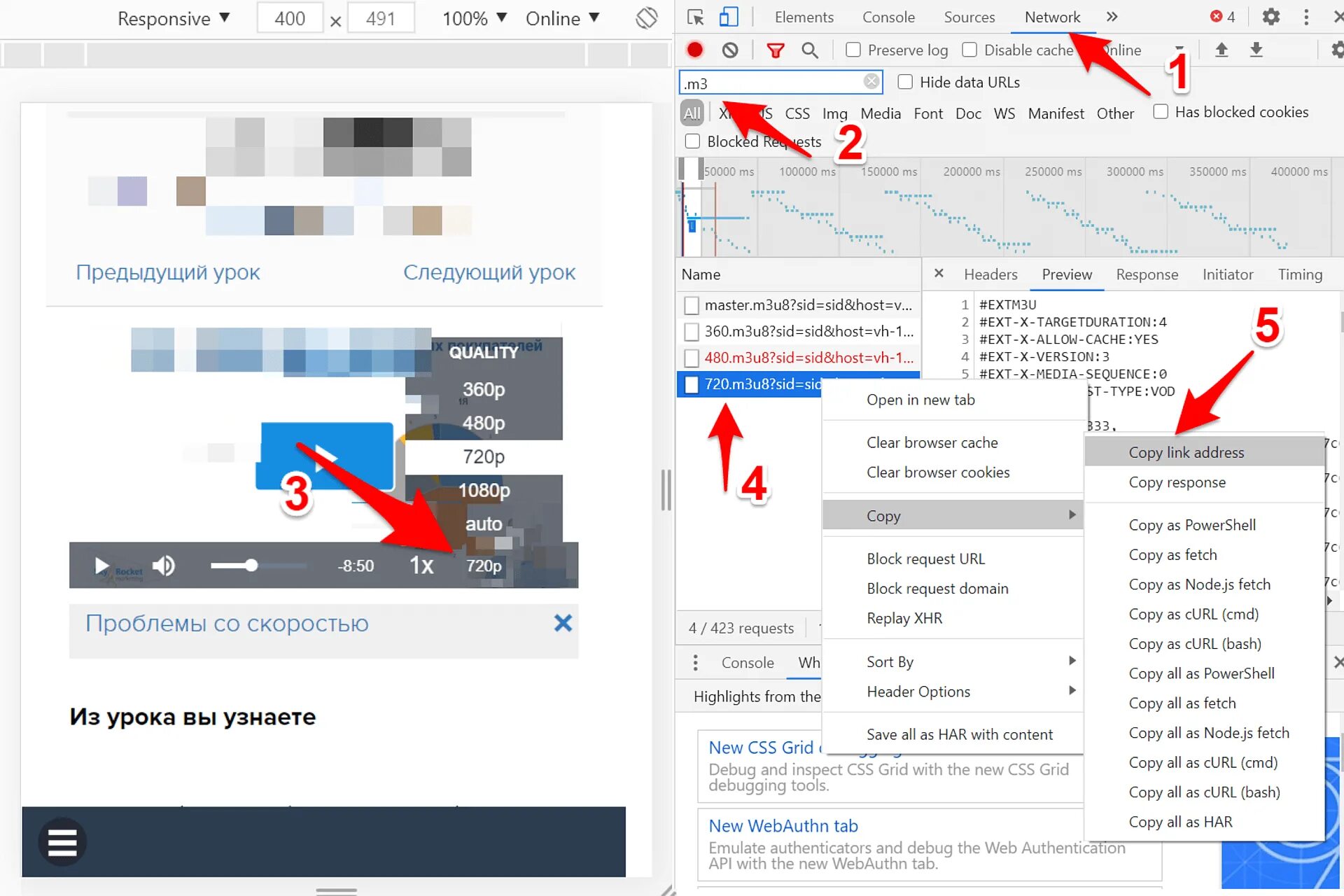The image size is (1344, 896).
Task: Toggle the Preserve log checkbox
Action: (853, 49)
